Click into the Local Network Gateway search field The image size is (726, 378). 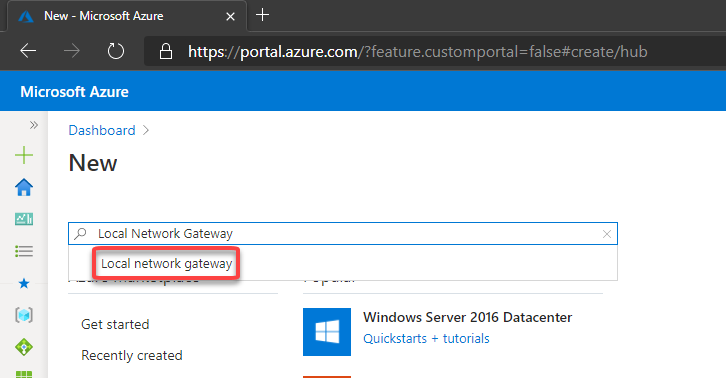point(343,233)
